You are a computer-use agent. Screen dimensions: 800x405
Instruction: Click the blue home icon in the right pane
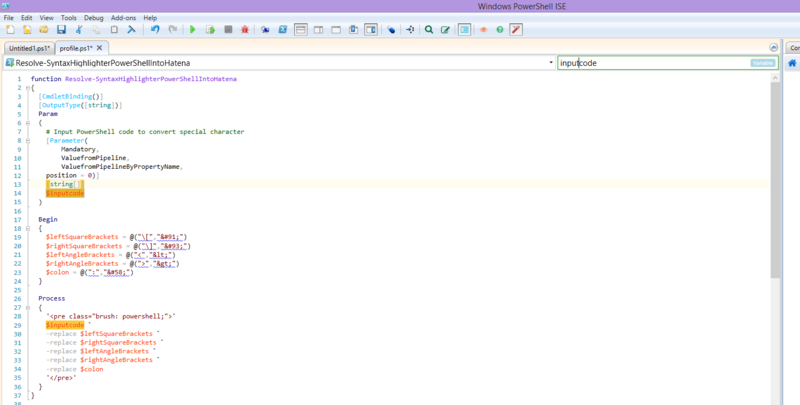tap(792, 63)
